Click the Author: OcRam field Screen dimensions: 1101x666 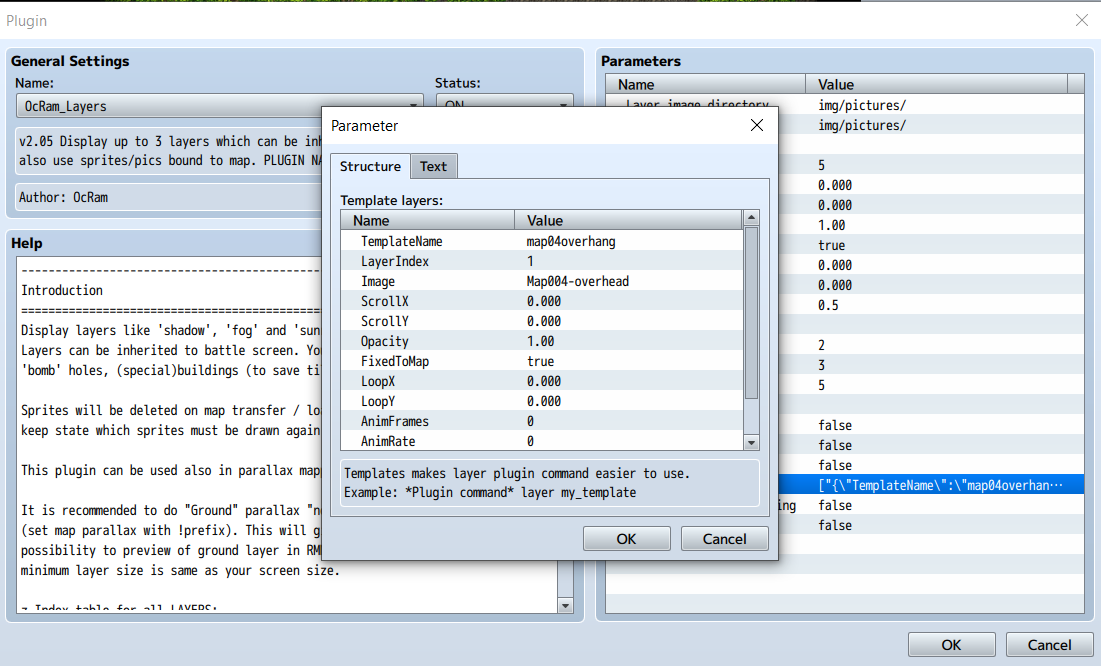coord(169,197)
